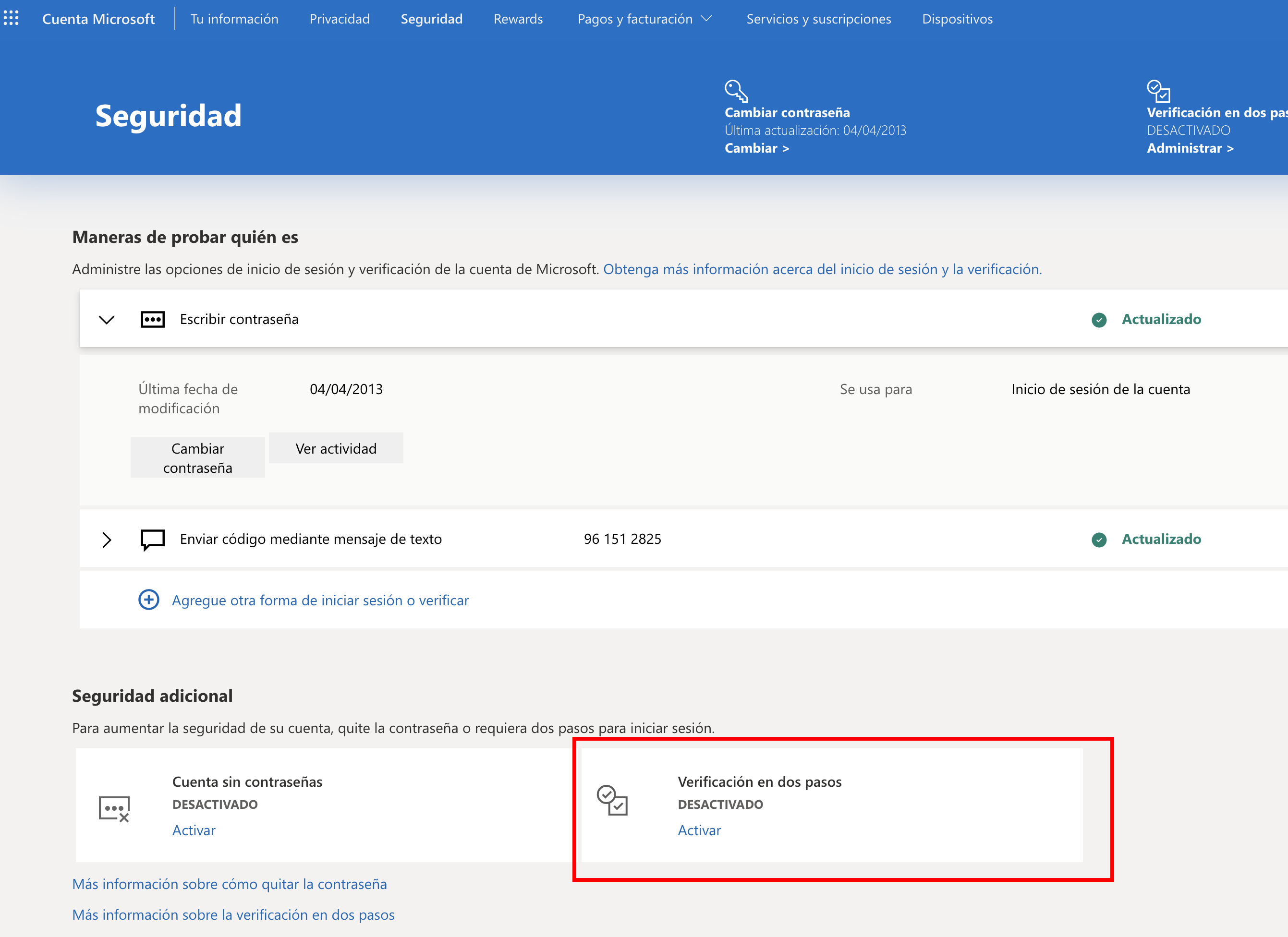Go to the Privacidad tab
This screenshot has width=1288, height=937.
click(340, 19)
